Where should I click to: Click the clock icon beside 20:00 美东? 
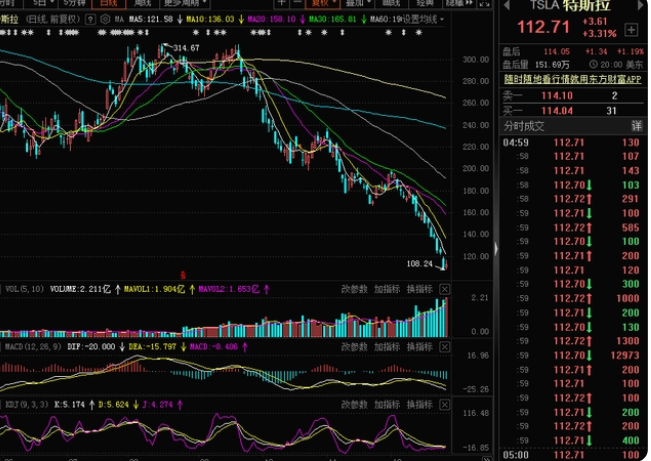click(593, 64)
